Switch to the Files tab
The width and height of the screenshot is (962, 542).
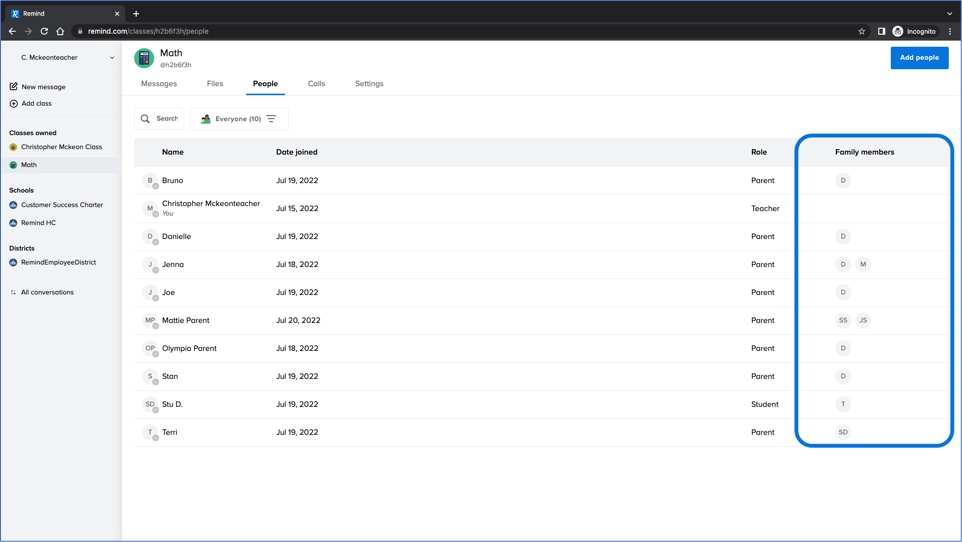pos(215,84)
